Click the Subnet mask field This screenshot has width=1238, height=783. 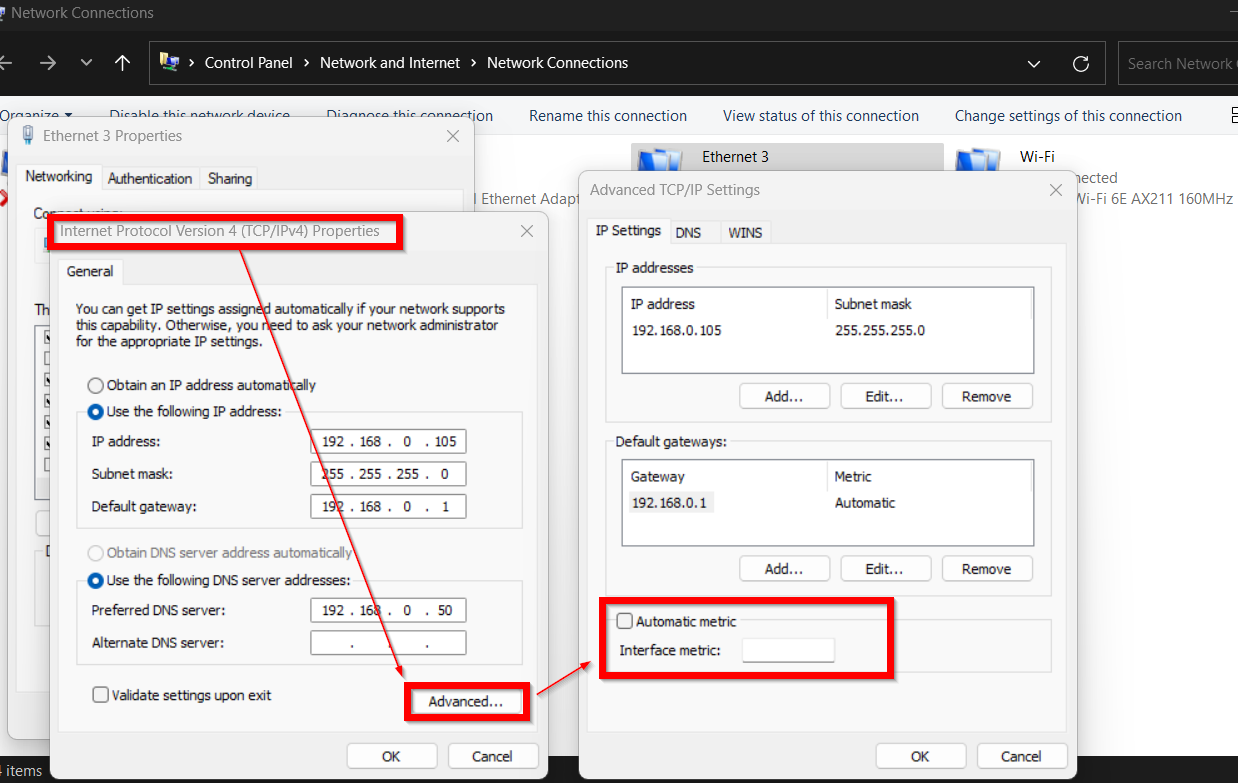(x=388, y=474)
